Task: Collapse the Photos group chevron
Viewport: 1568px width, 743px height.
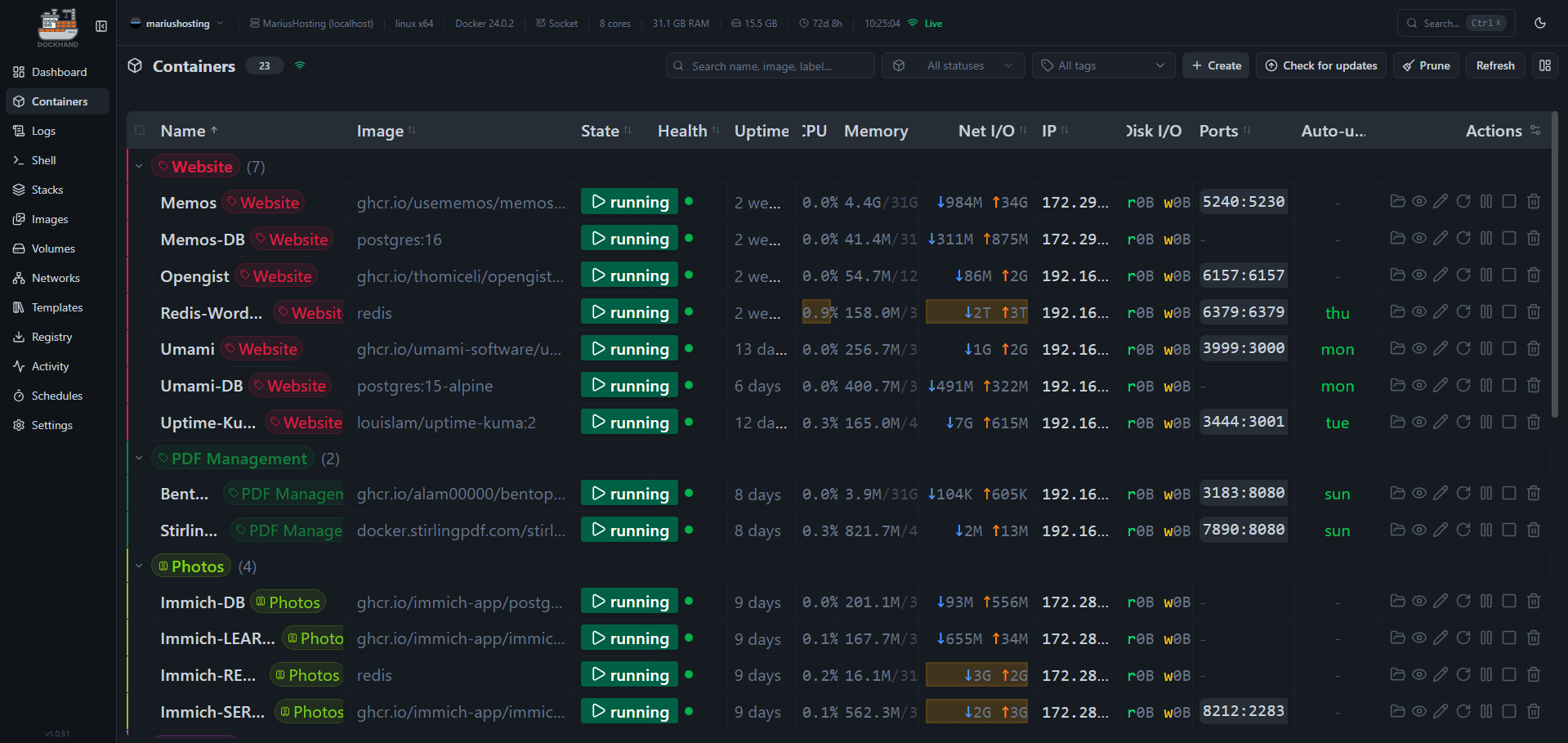Action: [x=139, y=566]
